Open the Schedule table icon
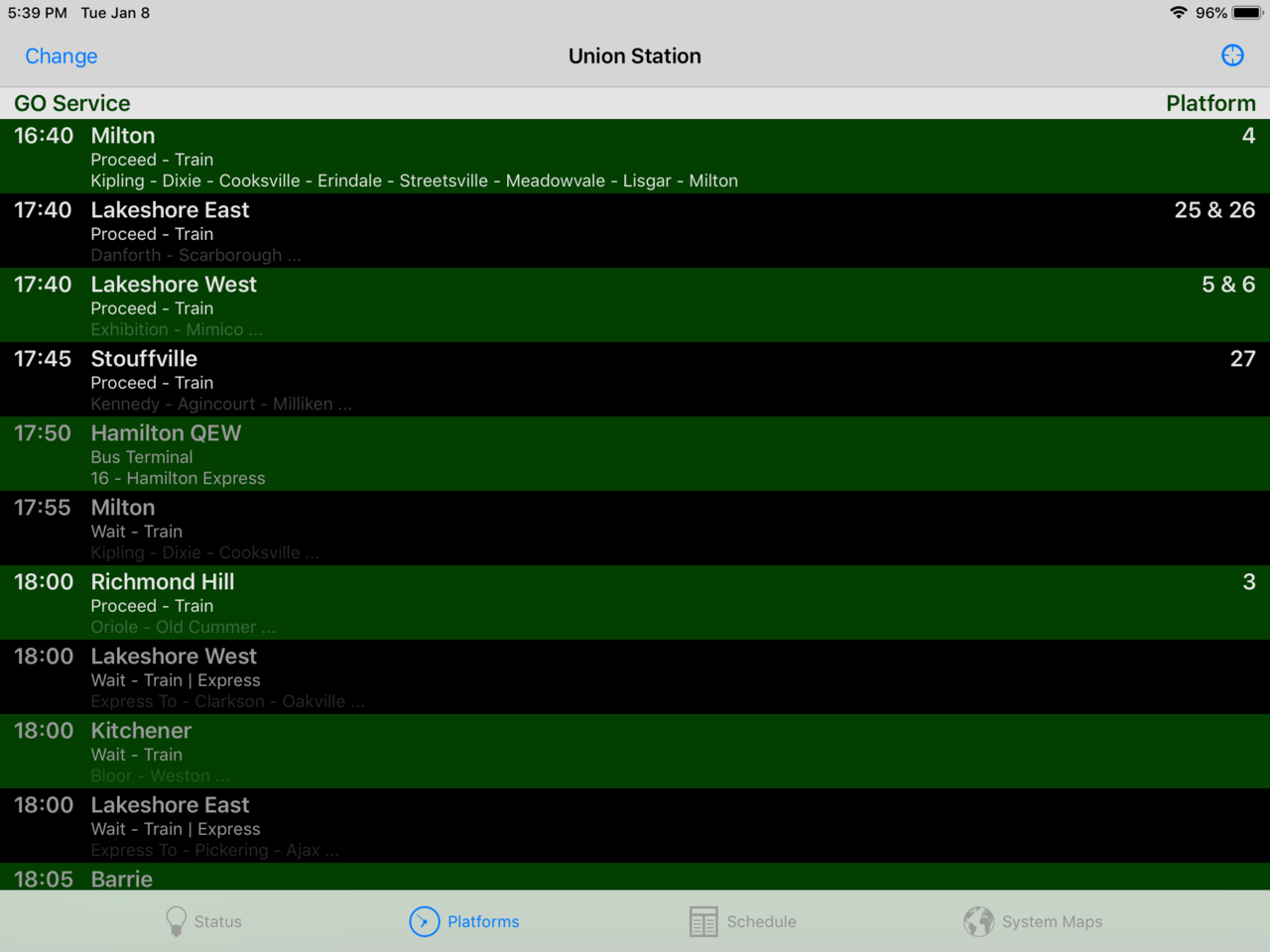1270x952 pixels. click(703, 921)
